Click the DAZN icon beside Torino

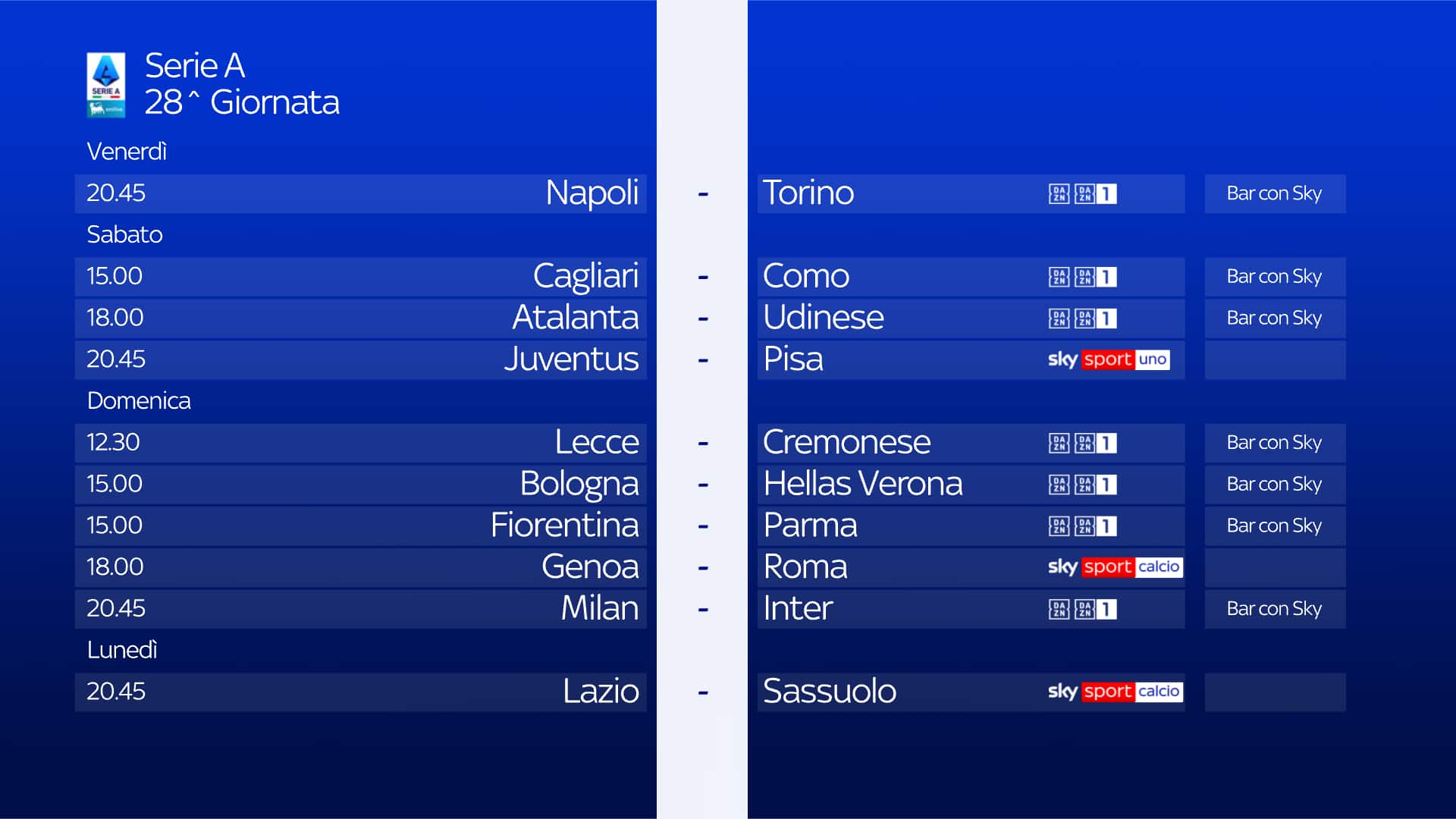pos(1059,194)
